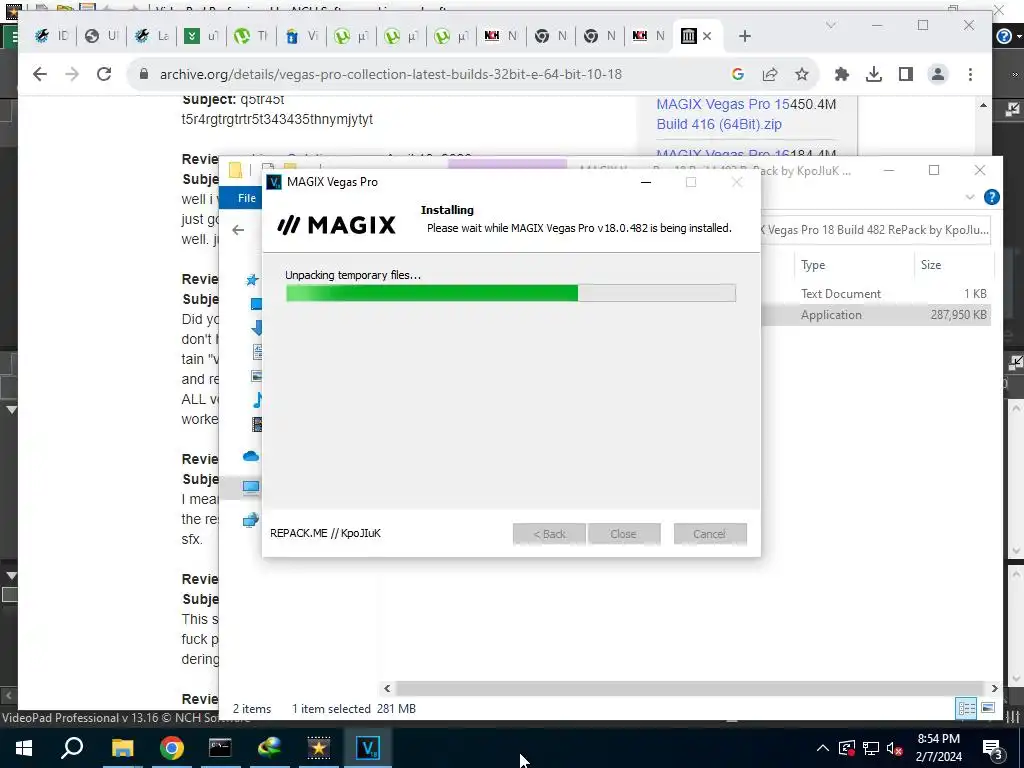Switch Explorer to details view icon
The width and height of the screenshot is (1024, 768).
point(966,708)
